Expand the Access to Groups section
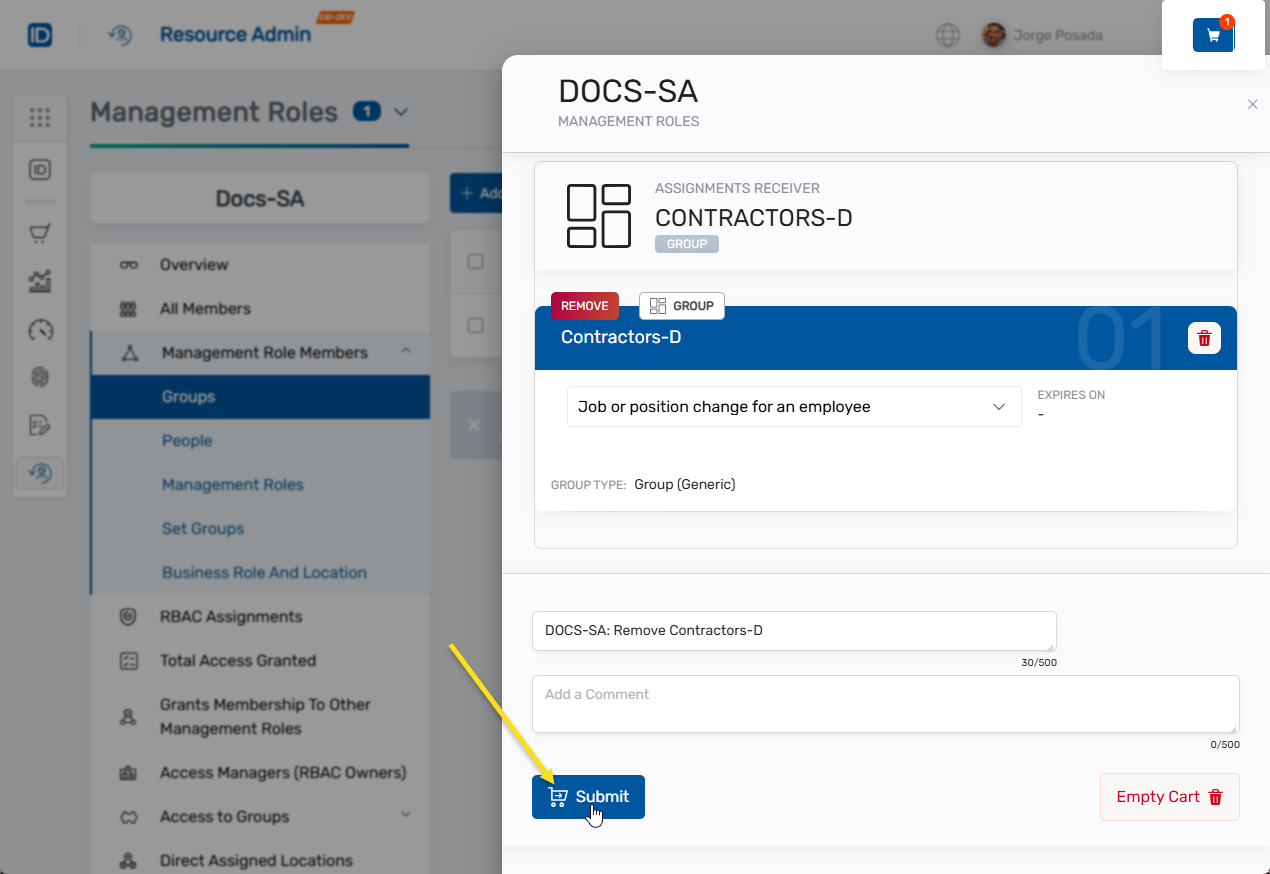 coord(406,815)
